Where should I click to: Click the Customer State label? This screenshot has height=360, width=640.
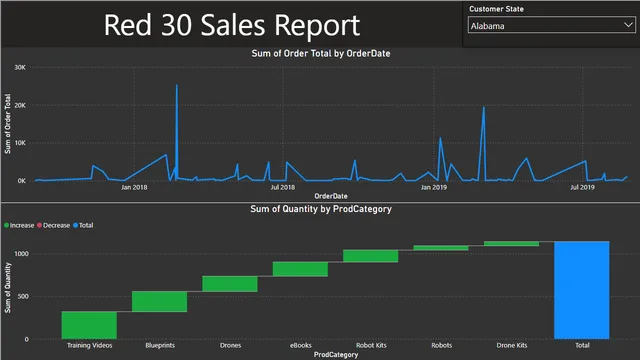(496, 9)
